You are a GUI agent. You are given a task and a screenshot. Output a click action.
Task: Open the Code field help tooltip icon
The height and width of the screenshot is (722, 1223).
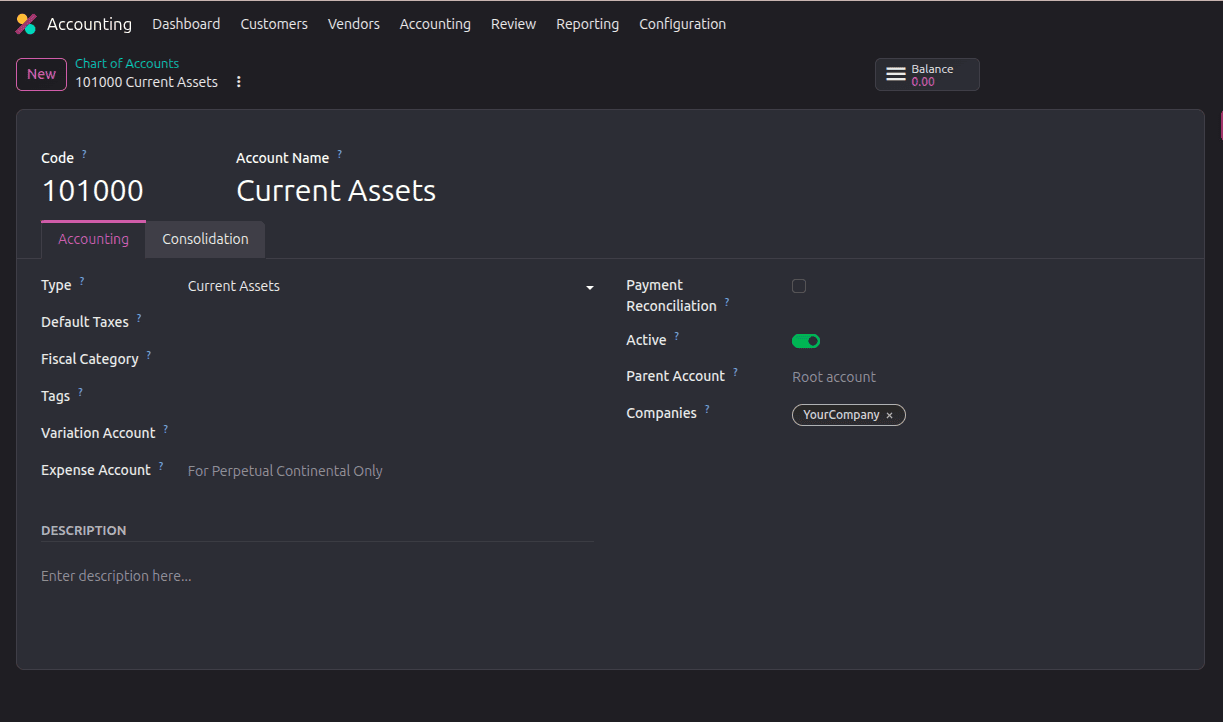tap(84, 154)
